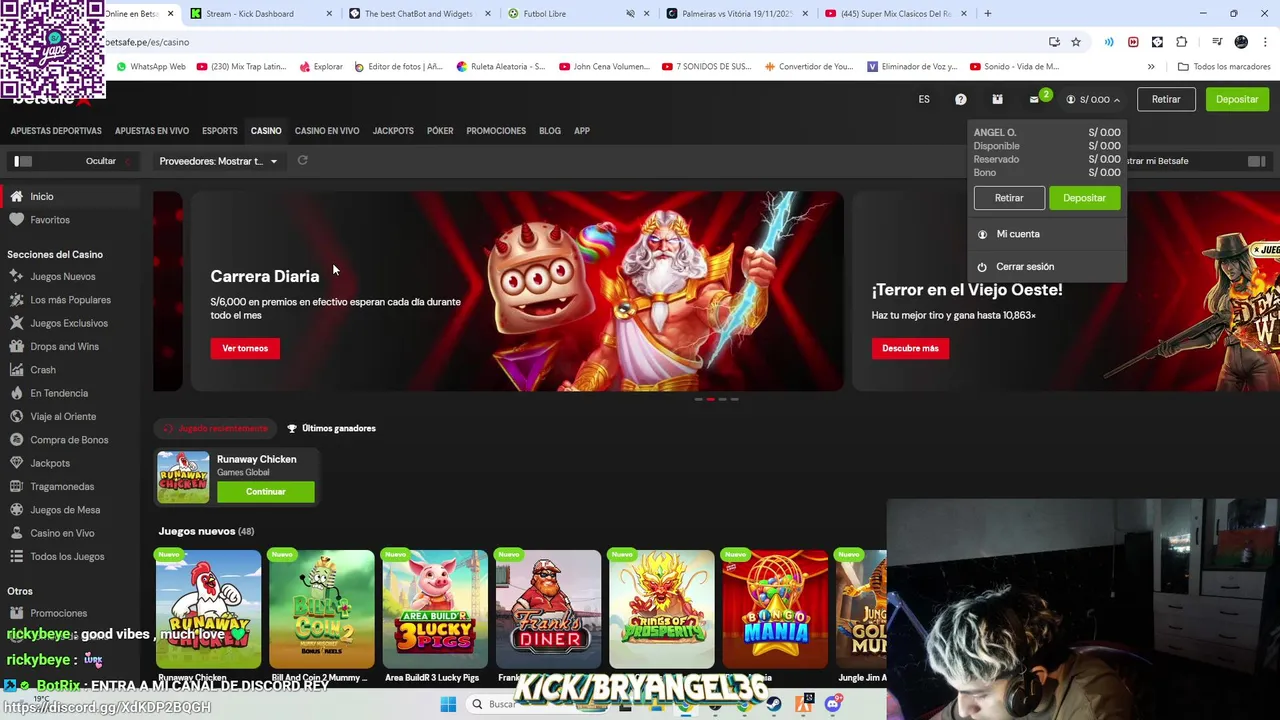Open Bill And Coin 2 Mummy game thumbnail
This screenshot has height=720, width=1280.
(x=322, y=609)
